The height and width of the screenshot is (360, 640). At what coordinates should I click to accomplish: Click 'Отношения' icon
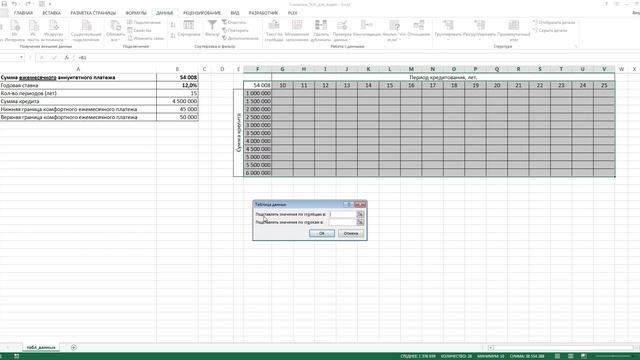click(419, 29)
